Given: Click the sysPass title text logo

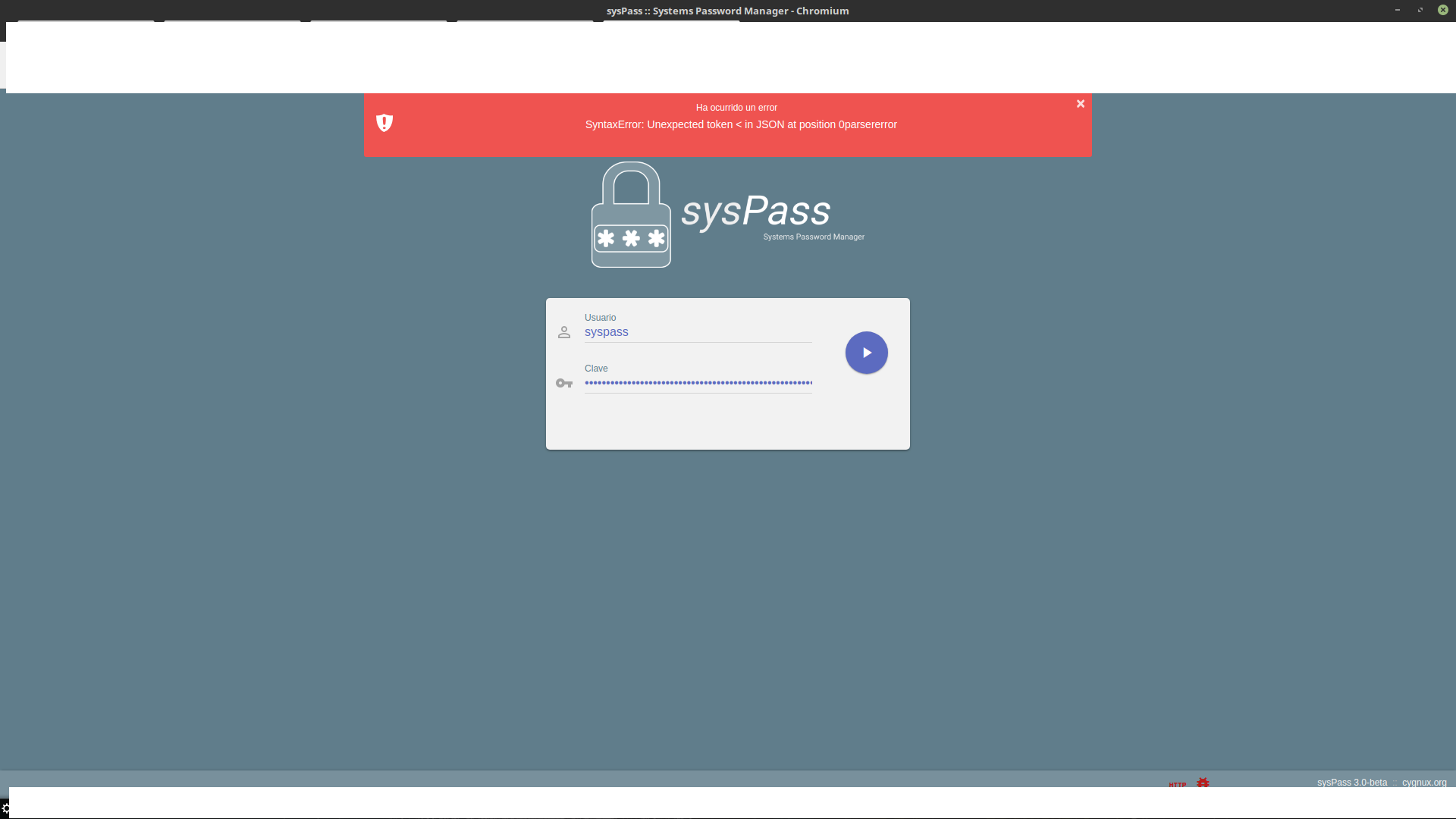Looking at the screenshot, I should (756, 211).
